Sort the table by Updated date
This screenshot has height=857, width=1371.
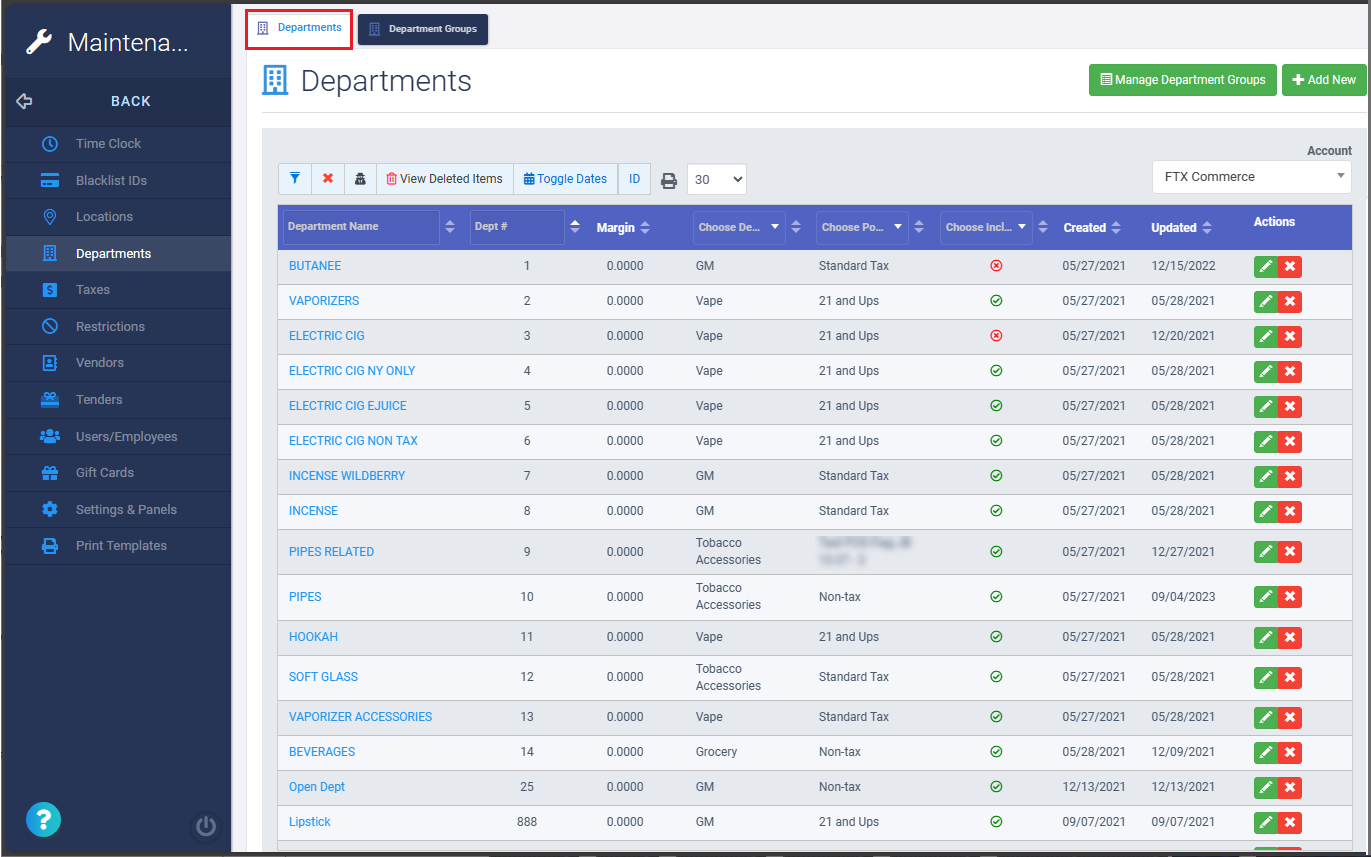[x=1207, y=228]
